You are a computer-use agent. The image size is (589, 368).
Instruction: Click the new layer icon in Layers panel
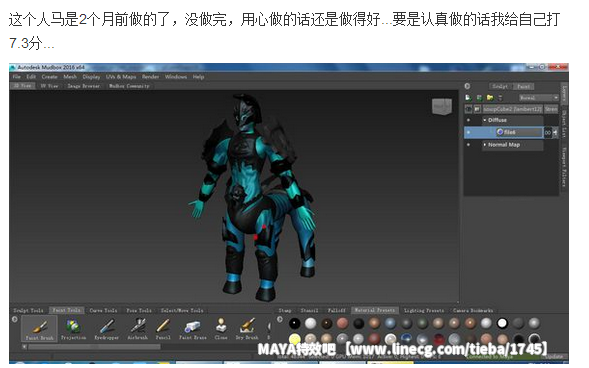pyautogui.click(x=468, y=98)
